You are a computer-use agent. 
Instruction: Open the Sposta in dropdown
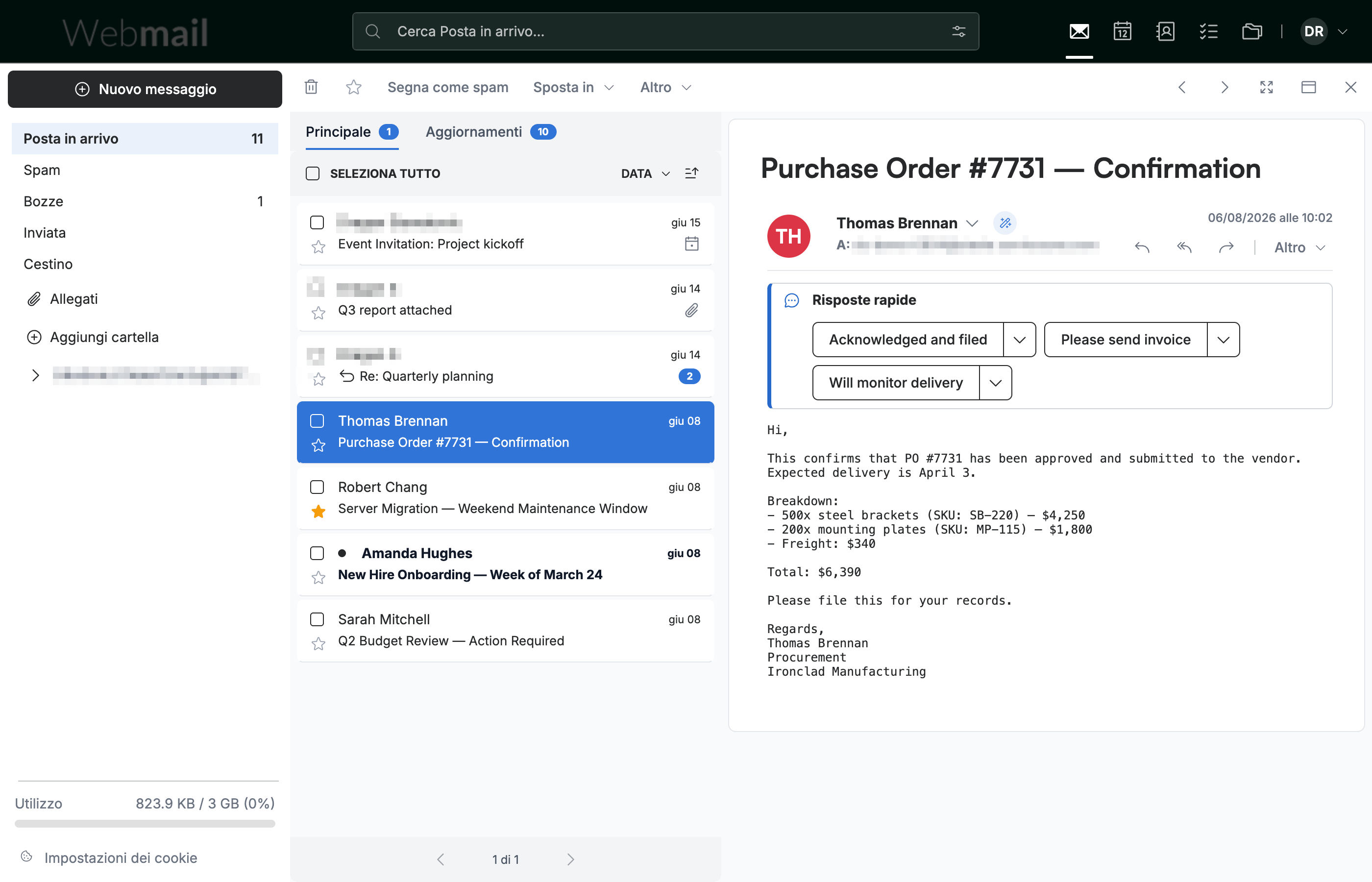(x=573, y=87)
